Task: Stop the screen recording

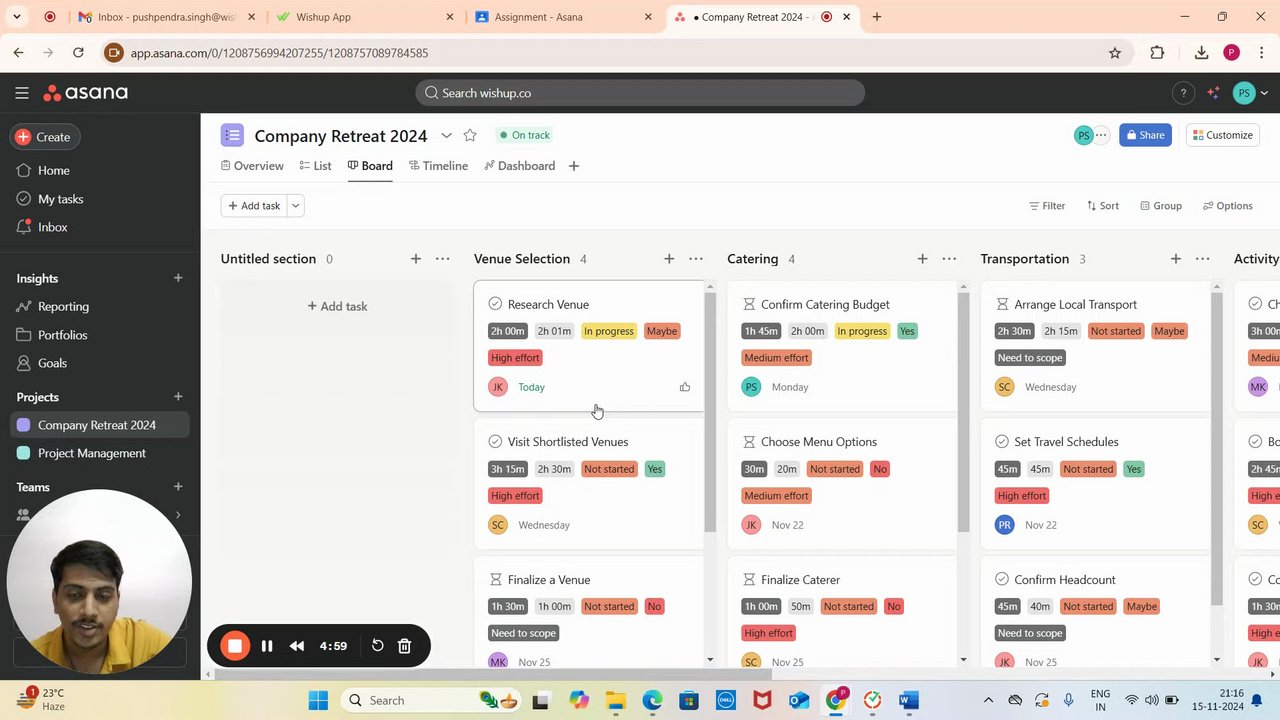Action: click(235, 646)
